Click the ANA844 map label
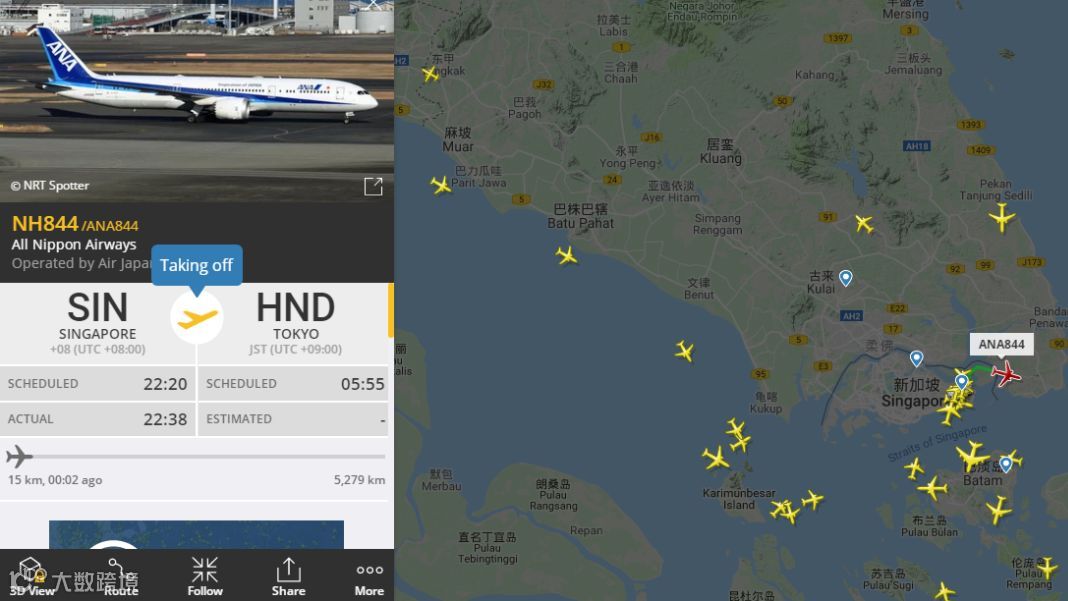 click(1001, 344)
